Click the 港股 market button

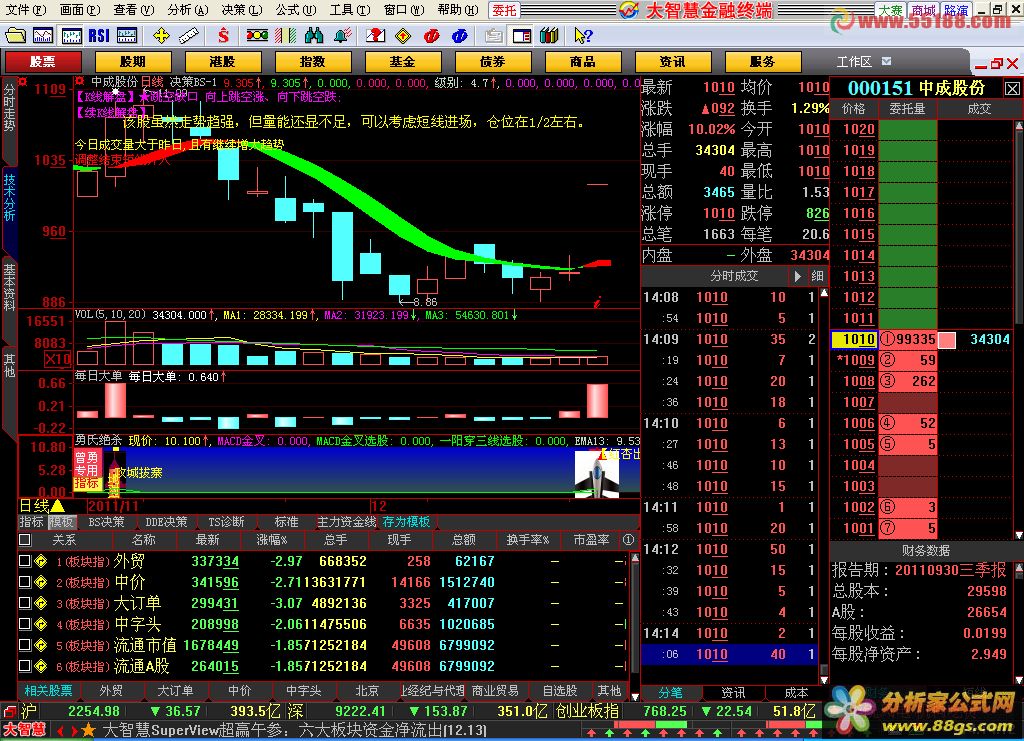point(223,61)
